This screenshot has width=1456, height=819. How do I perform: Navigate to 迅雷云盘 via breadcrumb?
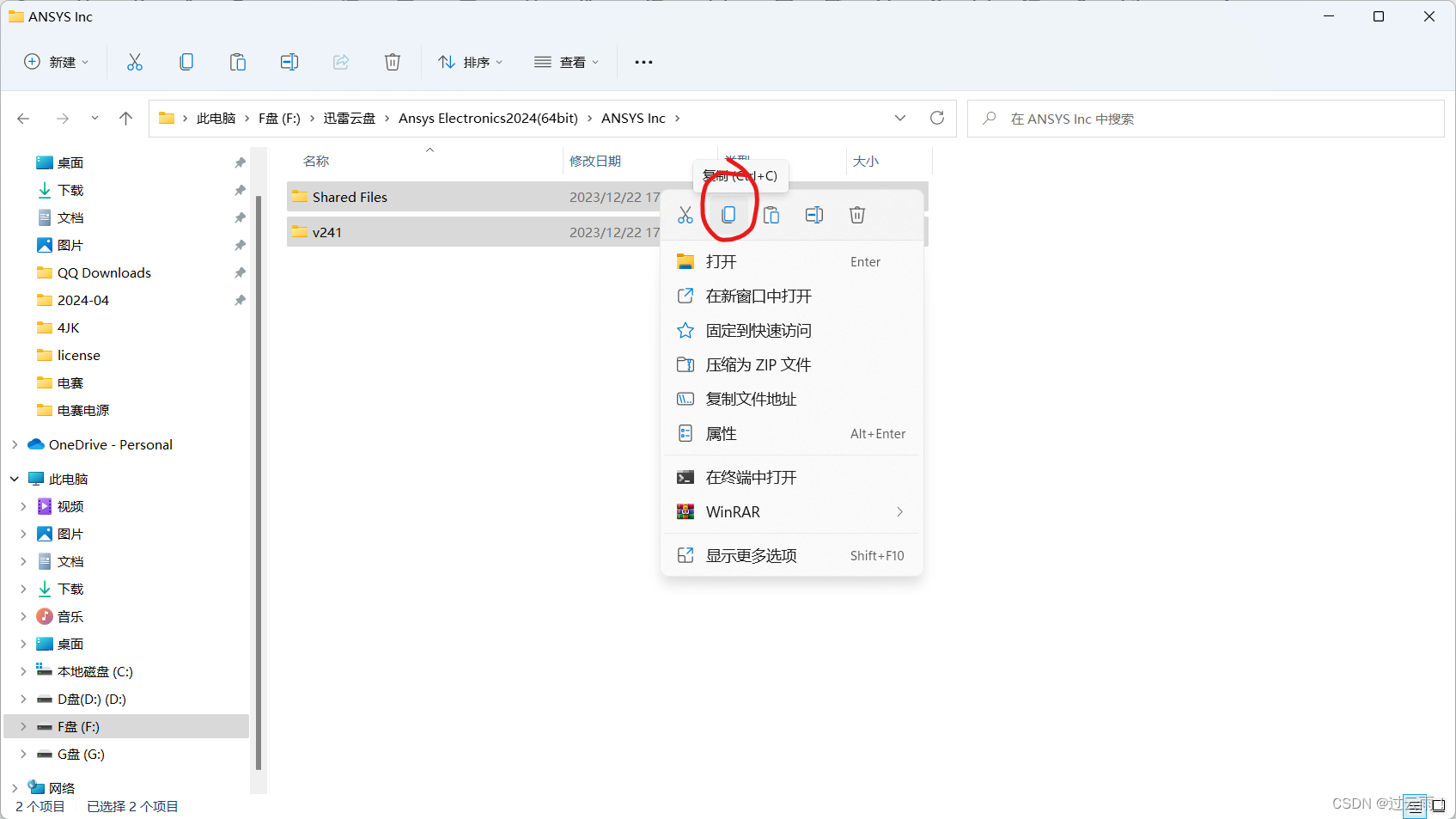(349, 118)
